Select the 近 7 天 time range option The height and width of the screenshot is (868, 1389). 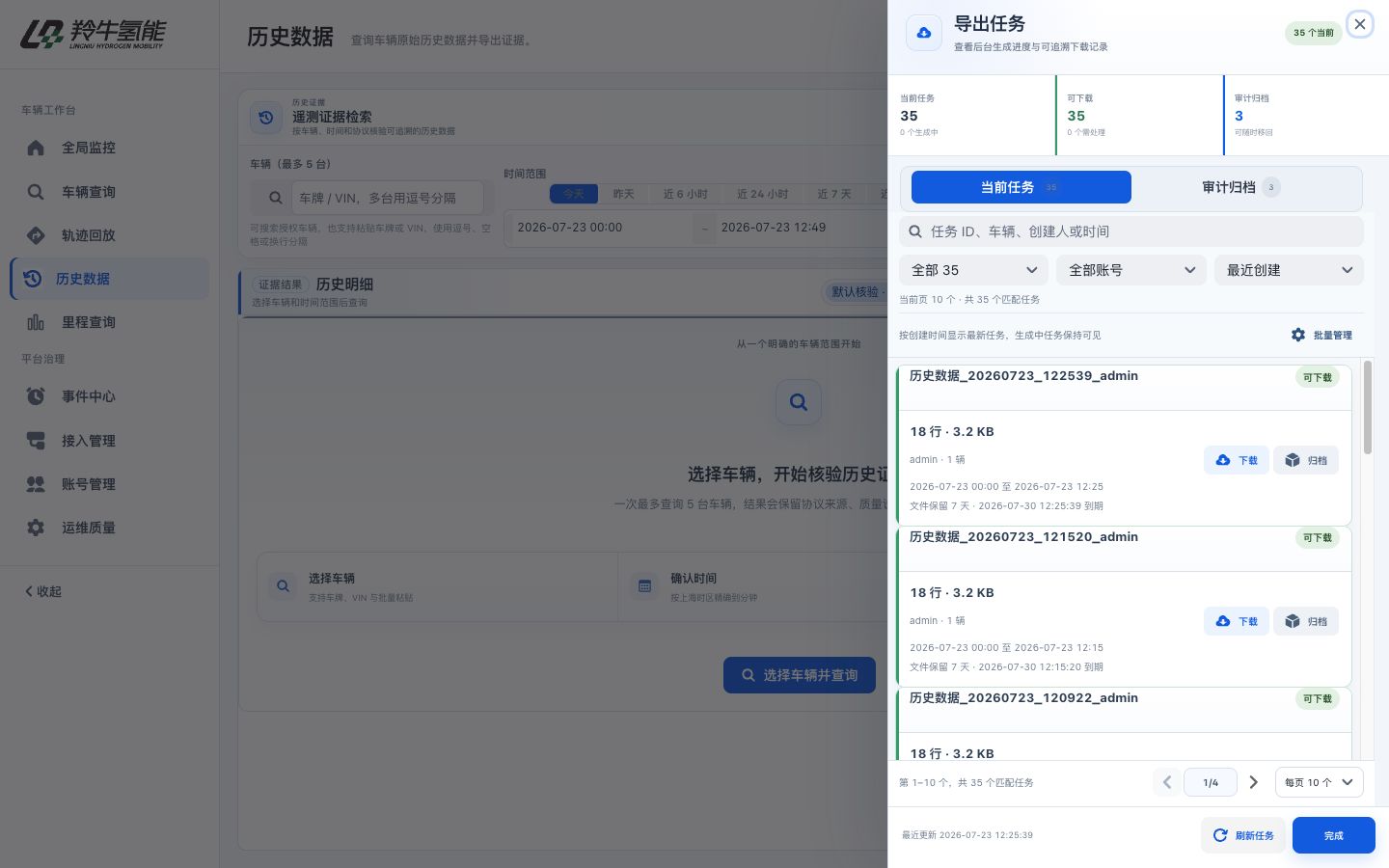pos(834,194)
